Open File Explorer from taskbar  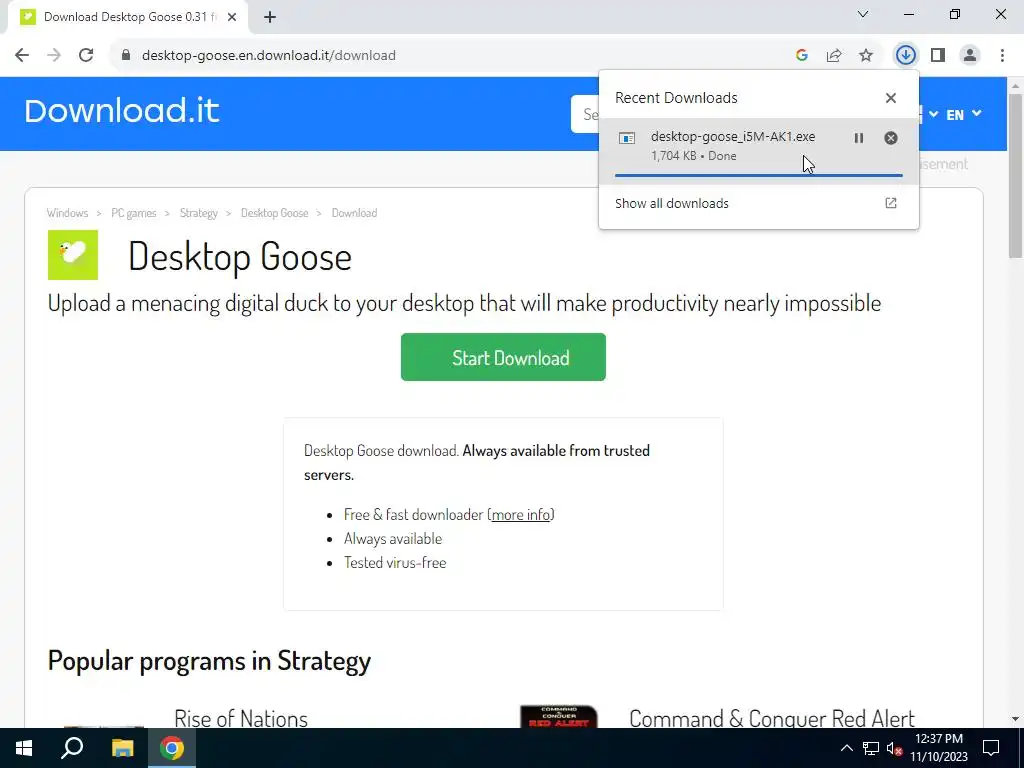click(x=122, y=748)
